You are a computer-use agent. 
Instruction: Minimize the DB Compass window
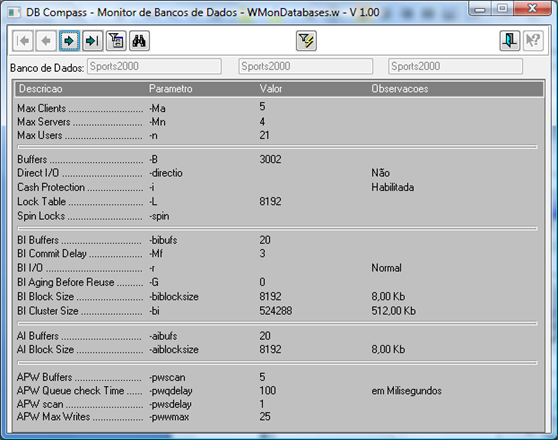[x=480, y=9]
